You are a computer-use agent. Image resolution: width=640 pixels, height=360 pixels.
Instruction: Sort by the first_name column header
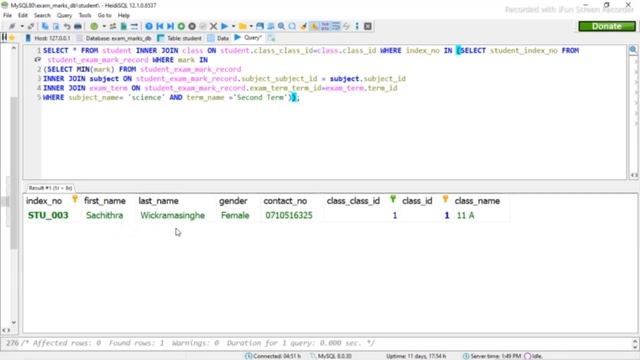pyautogui.click(x=108, y=200)
